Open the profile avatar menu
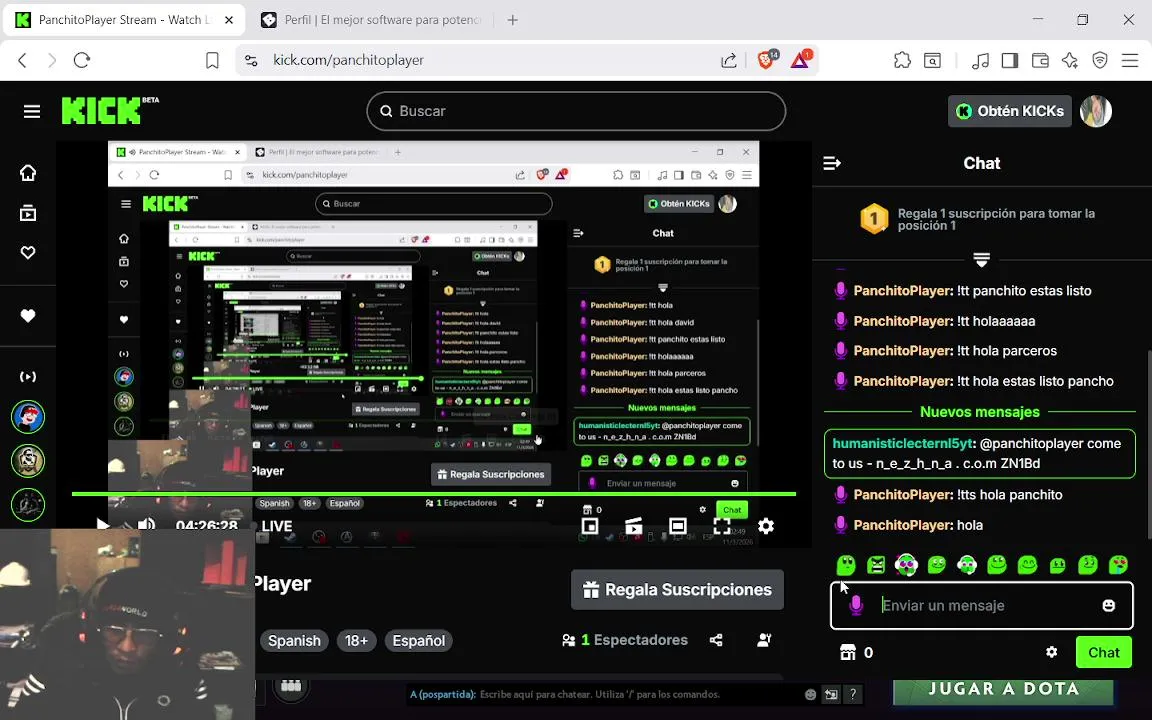This screenshot has height=720, width=1152. pos(1095,111)
